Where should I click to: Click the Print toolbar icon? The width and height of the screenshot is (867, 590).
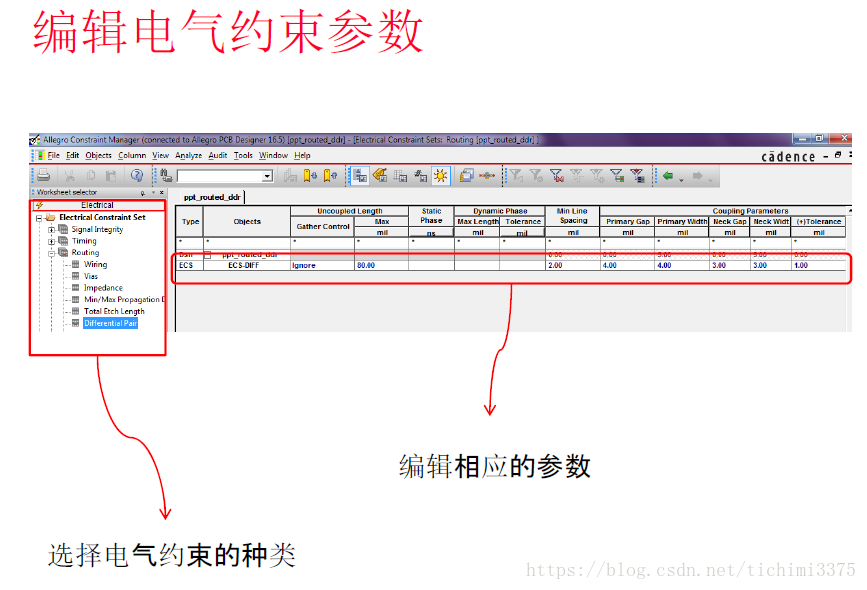click(44, 176)
